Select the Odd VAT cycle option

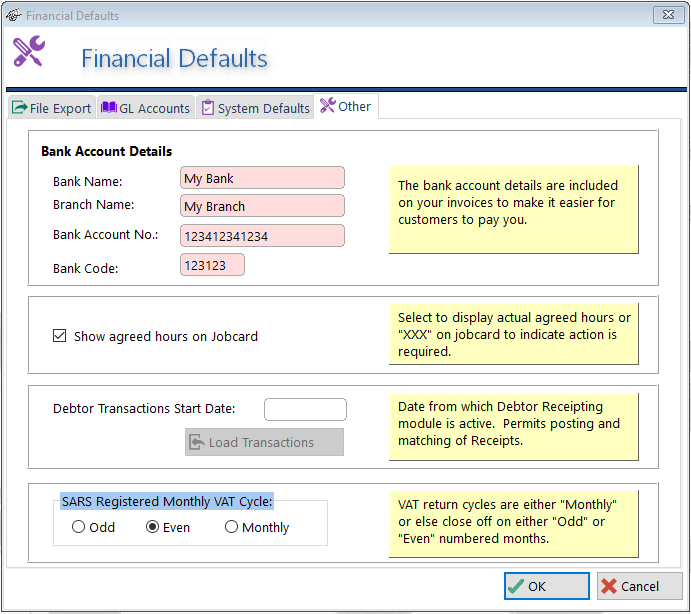[79, 527]
